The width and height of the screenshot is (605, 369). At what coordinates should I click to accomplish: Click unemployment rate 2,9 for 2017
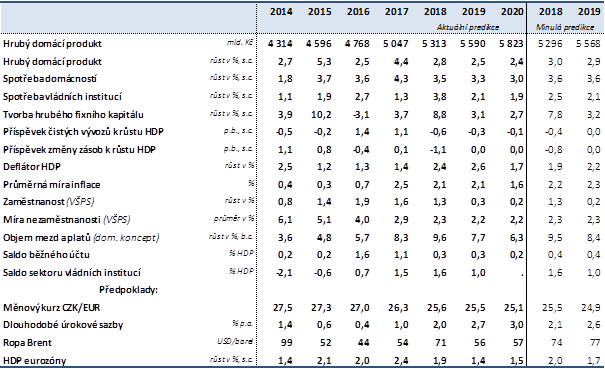(x=401, y=220)
